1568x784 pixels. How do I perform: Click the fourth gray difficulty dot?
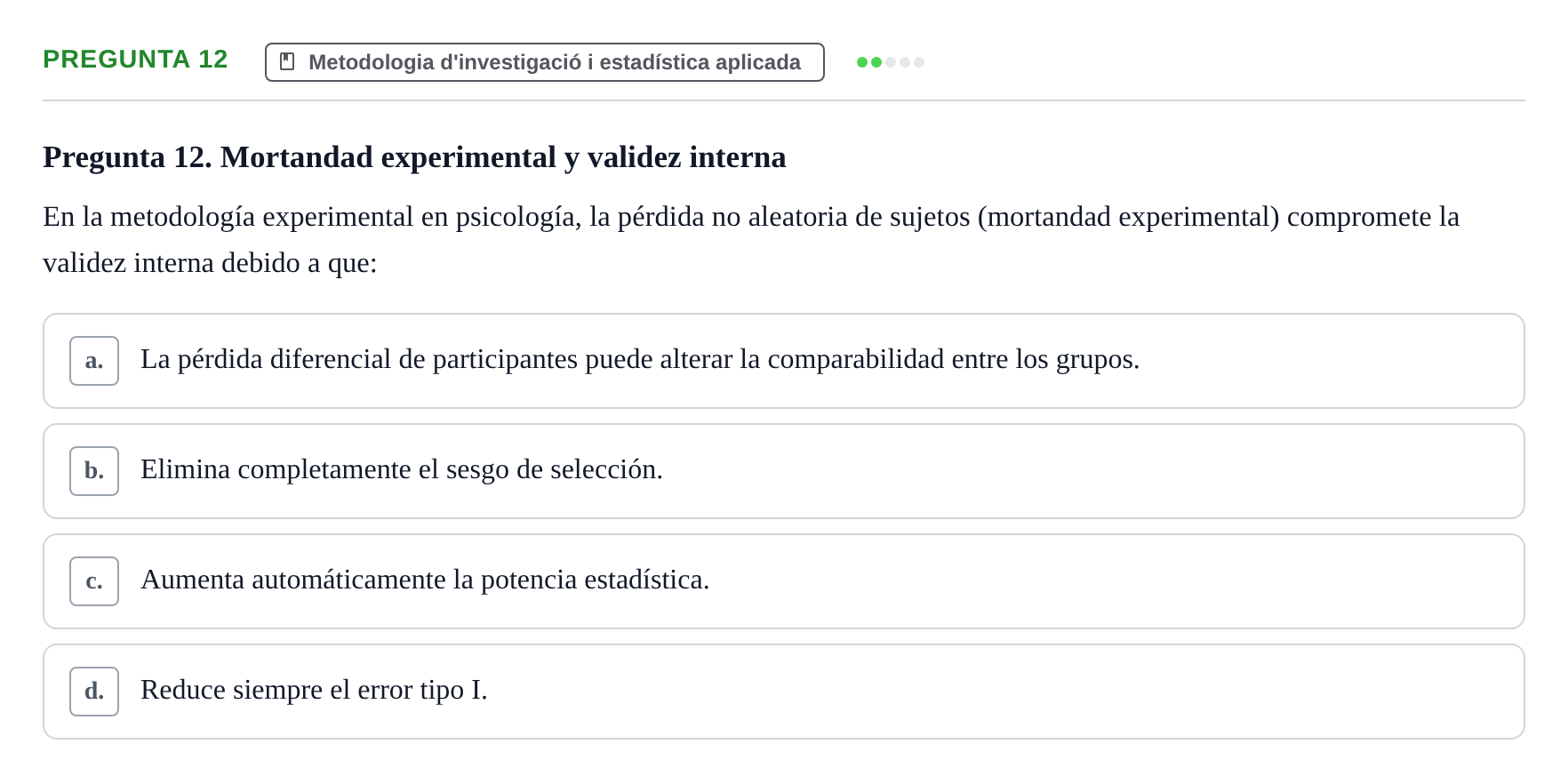click(905, 62)
